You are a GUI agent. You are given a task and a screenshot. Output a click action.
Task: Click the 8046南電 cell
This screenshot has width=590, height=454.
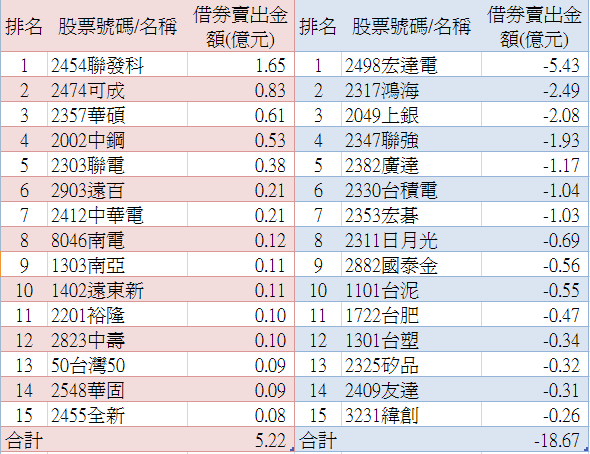click(117, 240)
